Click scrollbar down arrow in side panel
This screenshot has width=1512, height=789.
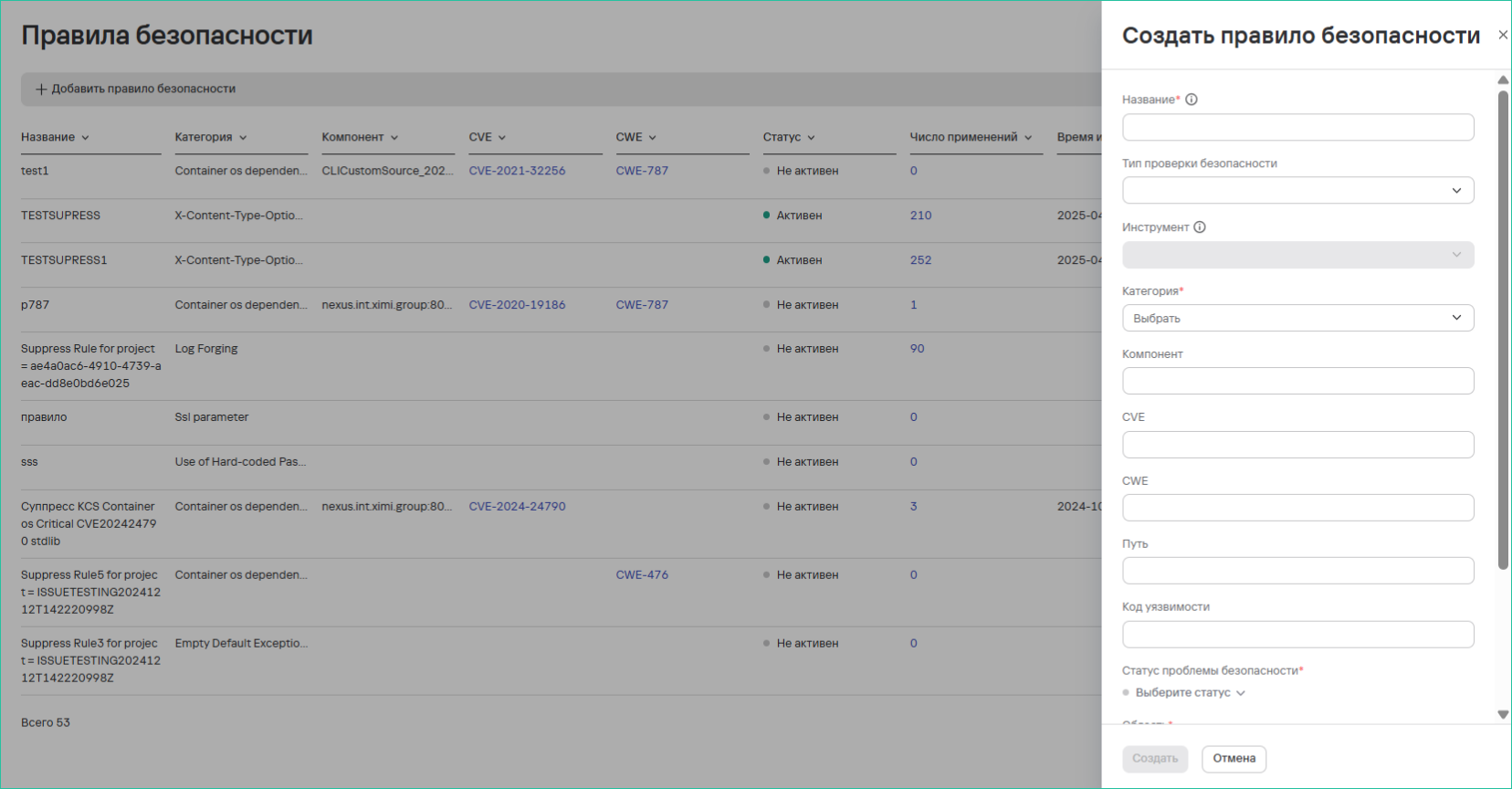1503,715
